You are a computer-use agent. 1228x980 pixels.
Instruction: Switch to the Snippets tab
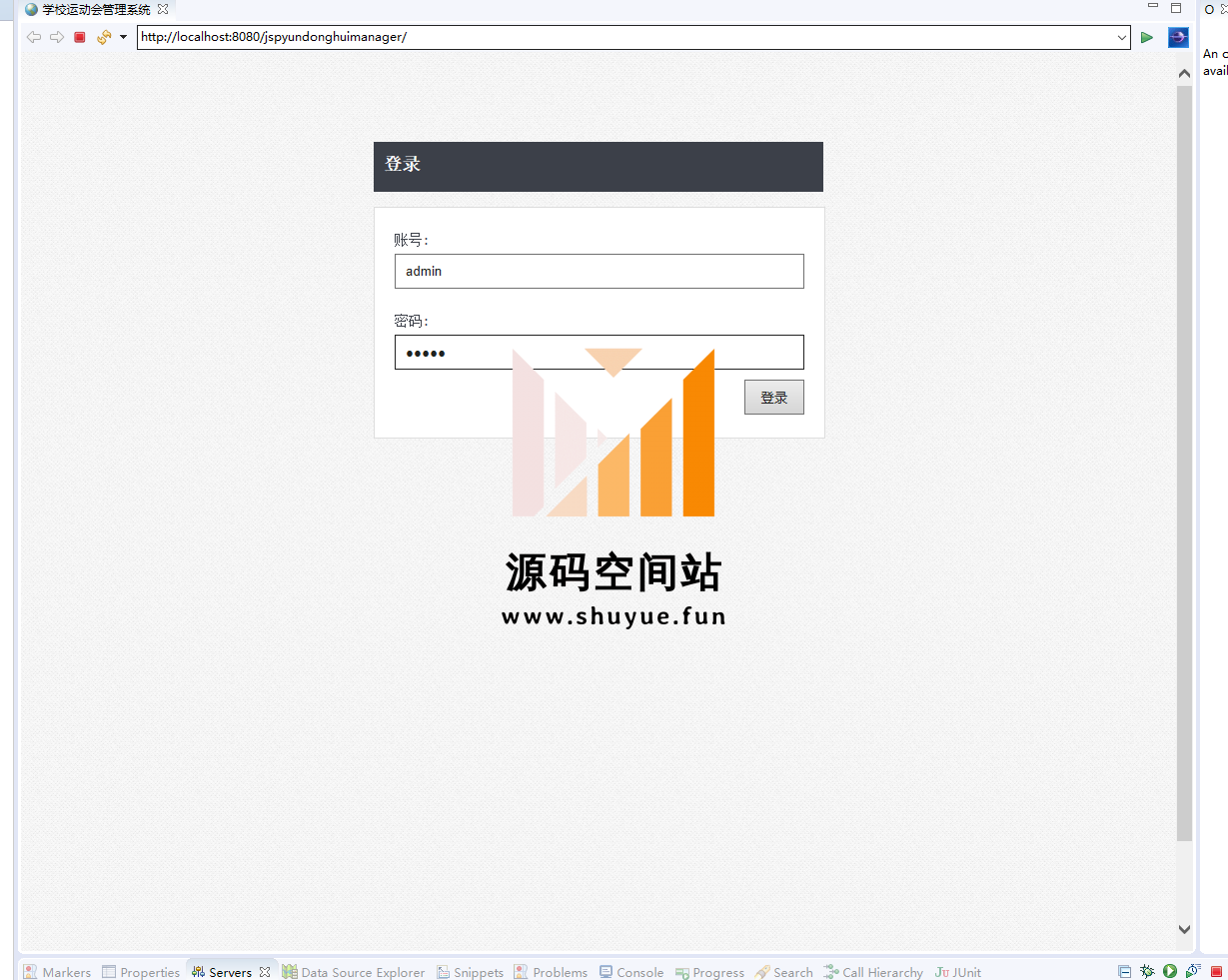tap(470, 972)
